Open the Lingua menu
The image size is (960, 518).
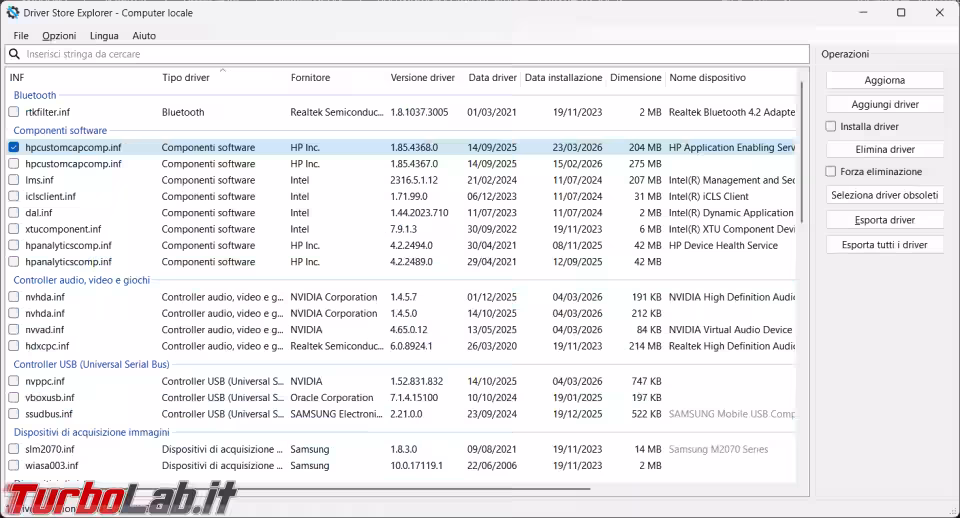pyautogui.click(x=104, y=36)
